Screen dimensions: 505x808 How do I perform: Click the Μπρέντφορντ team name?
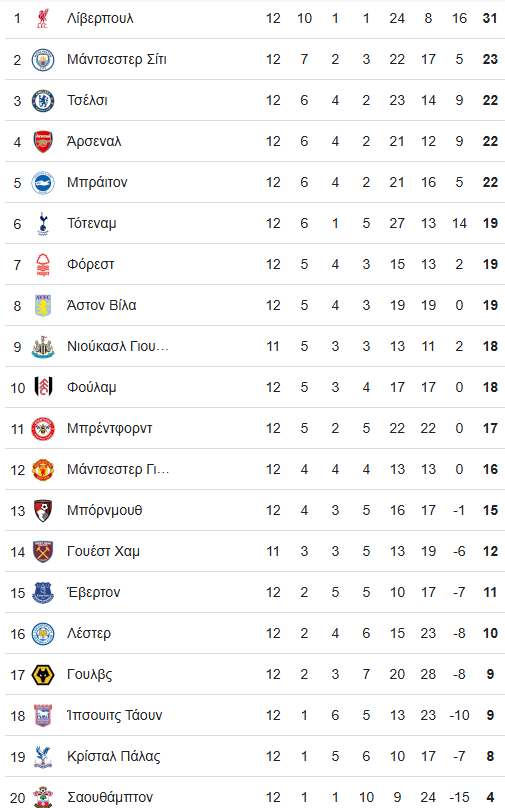click(x=110, y=429)
